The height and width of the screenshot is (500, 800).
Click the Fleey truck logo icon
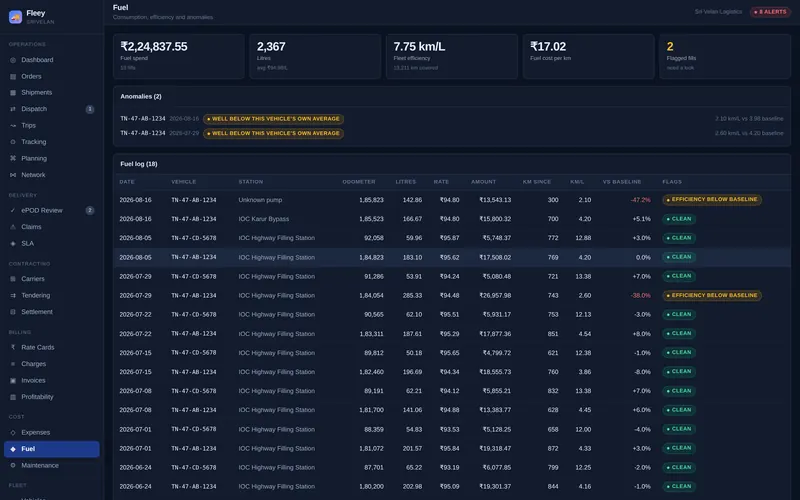point(15,17)
